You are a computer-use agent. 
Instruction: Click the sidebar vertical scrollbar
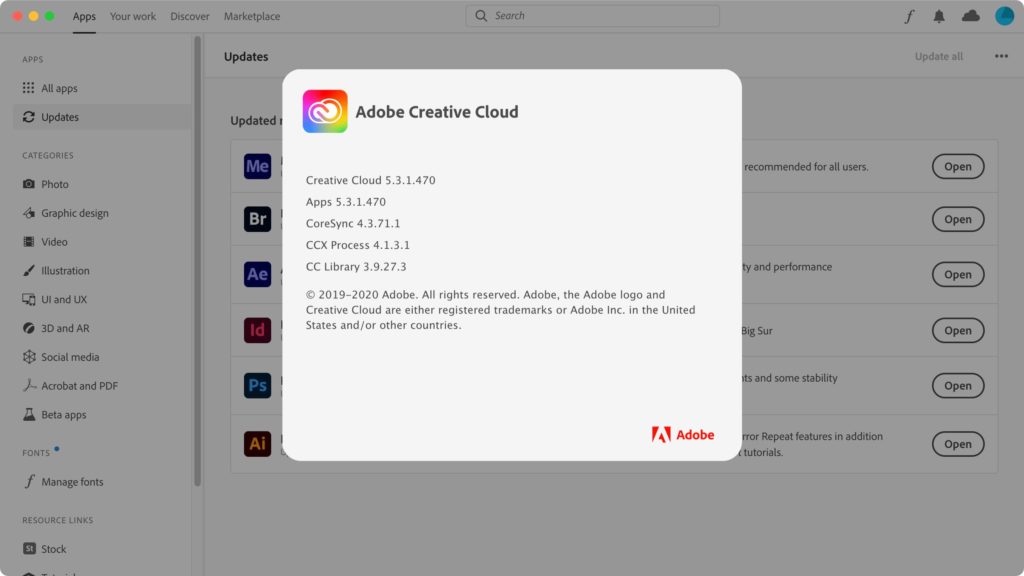pos(197,260)
